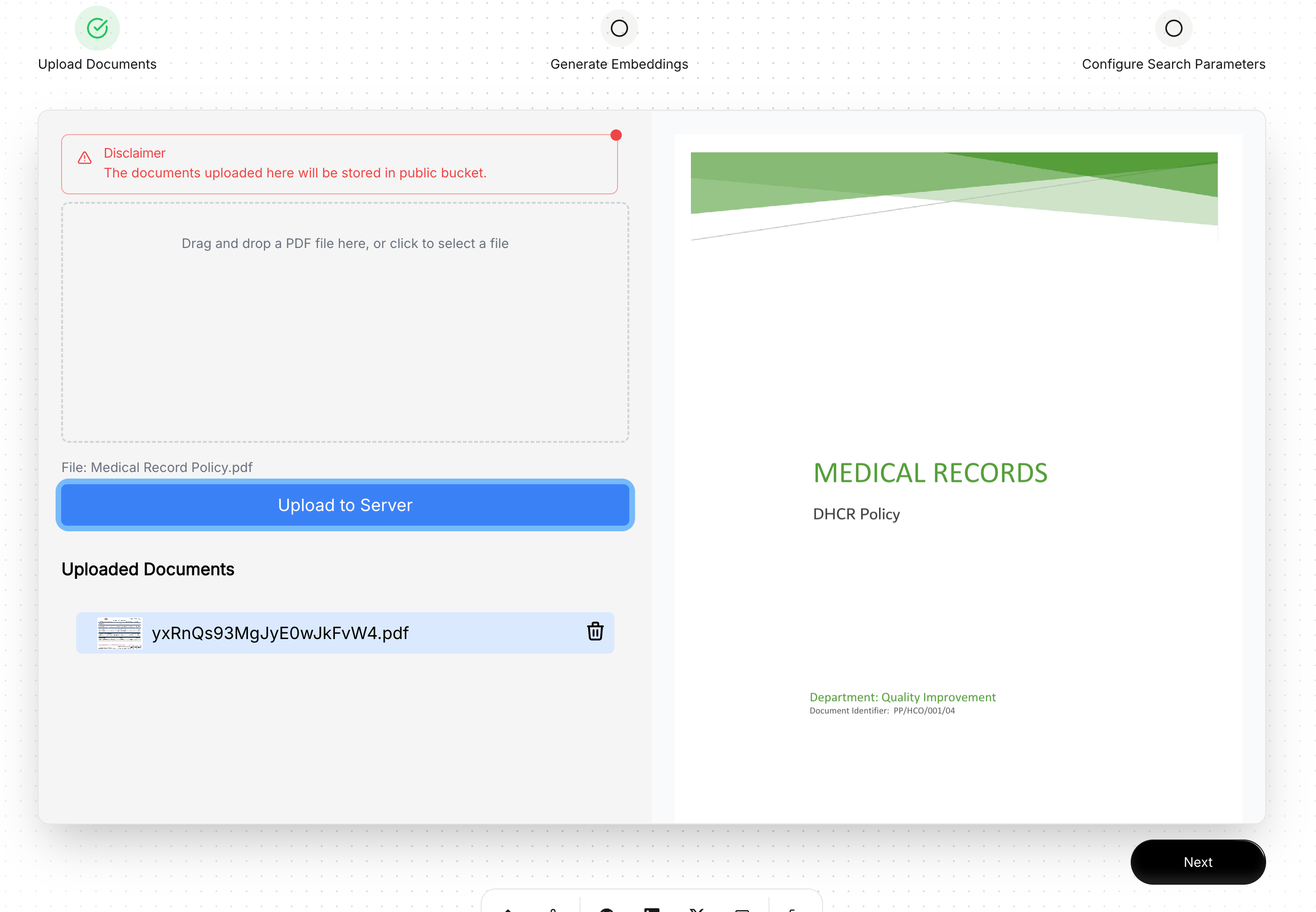Click Department: Quality Improvement text in the preview
Image resolution: width=1316 pixels, height=912 pixels.
click(x=902, y=696)
